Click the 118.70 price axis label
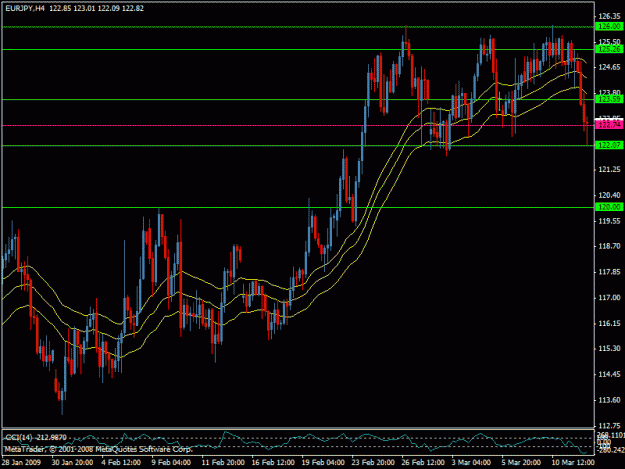This screenshot has height=469, width=625. pyautogui.click(x=609, y=246)
